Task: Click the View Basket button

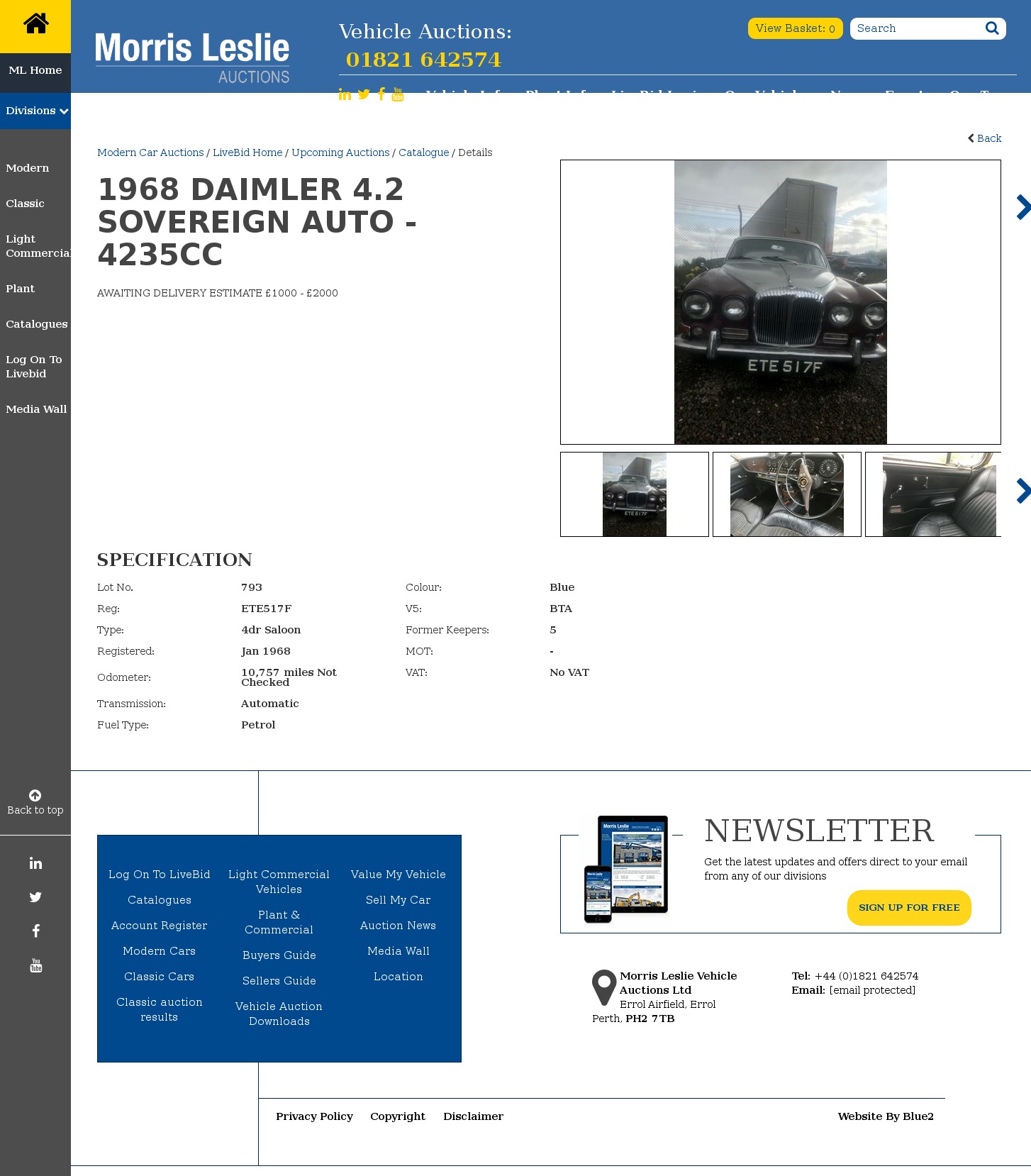Action: (795, 28)
